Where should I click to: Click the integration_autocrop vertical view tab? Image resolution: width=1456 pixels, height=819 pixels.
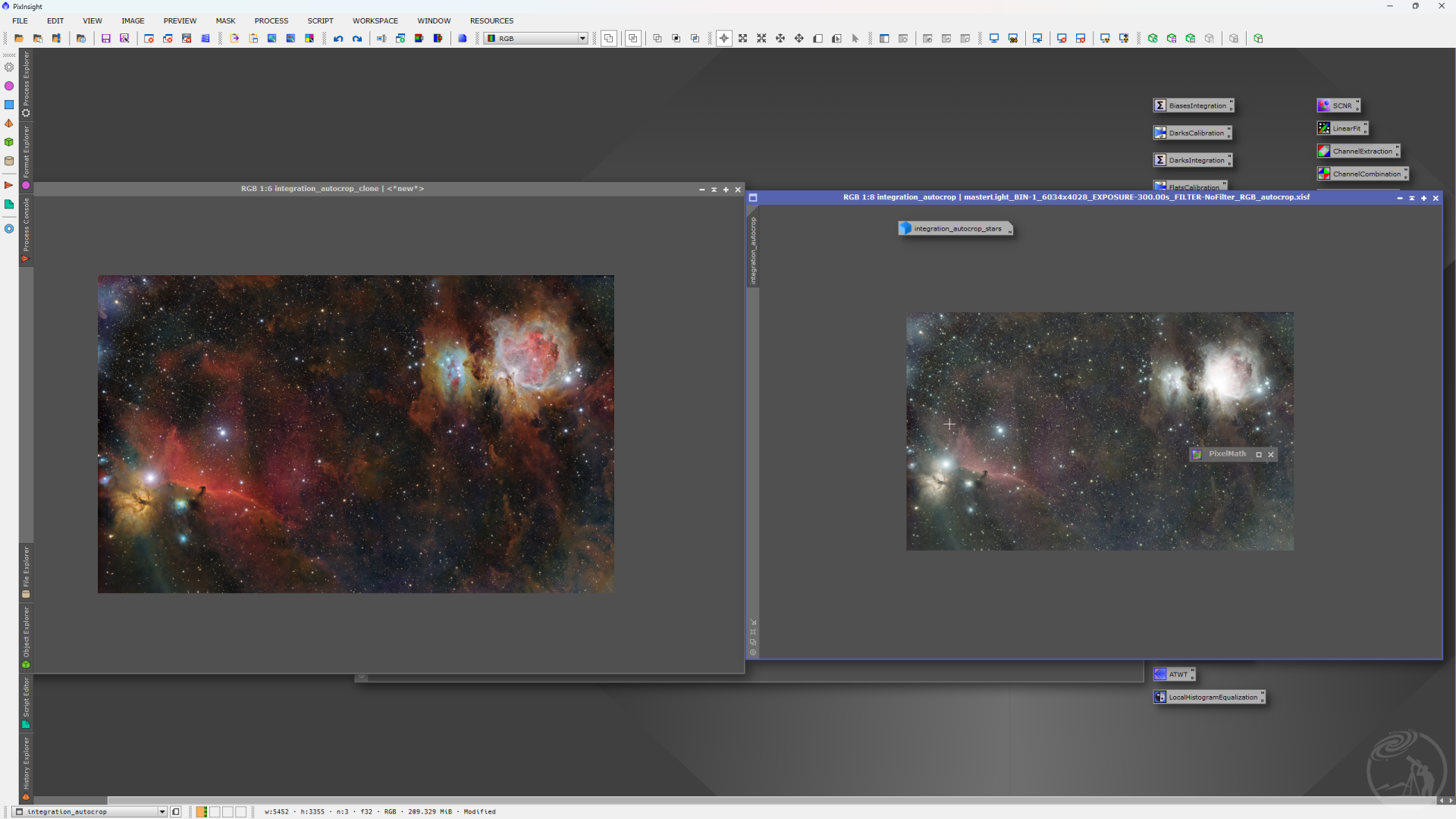pyautogui.click(x=753, y=250)
